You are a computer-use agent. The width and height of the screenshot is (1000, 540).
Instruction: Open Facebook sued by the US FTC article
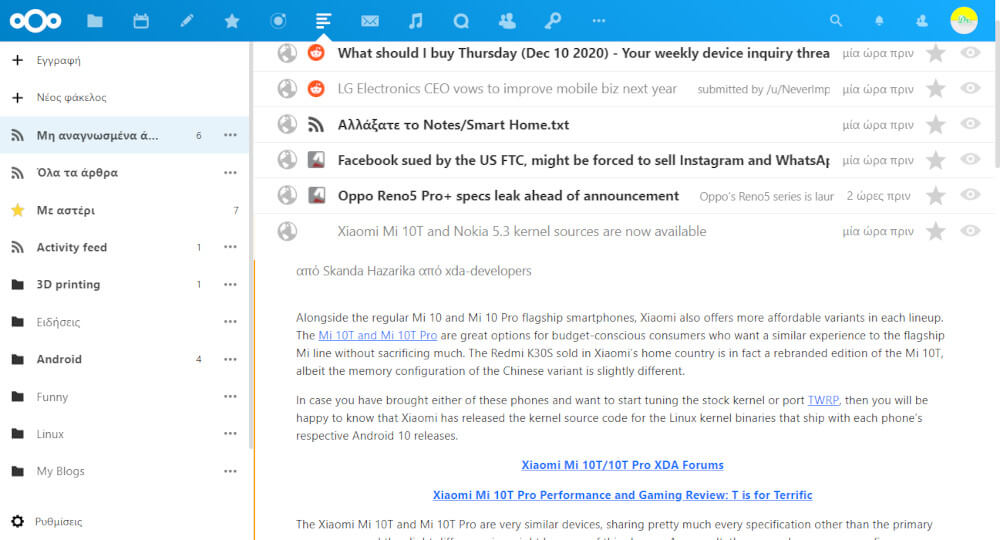(584, 160)
